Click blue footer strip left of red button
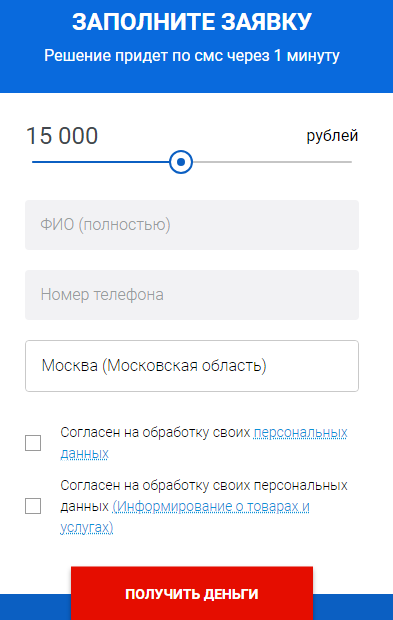The height and width of the screenshot is (620, 393). [x=36, y=607]
